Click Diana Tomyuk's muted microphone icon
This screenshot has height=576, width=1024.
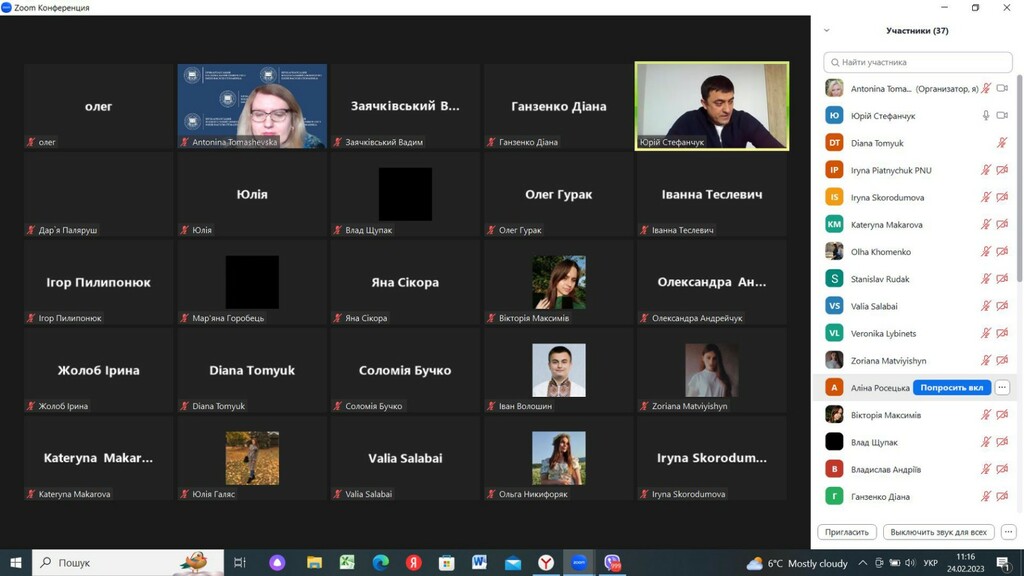[x=1002, y=142]
